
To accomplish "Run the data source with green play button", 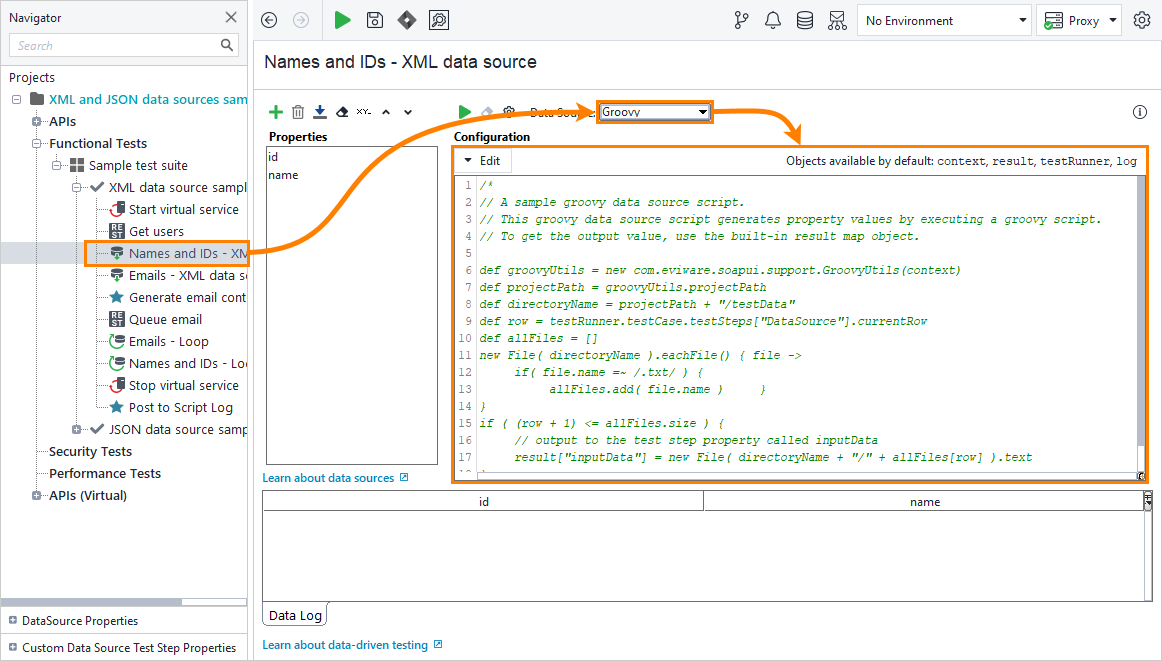I will (x=464, y=112).
